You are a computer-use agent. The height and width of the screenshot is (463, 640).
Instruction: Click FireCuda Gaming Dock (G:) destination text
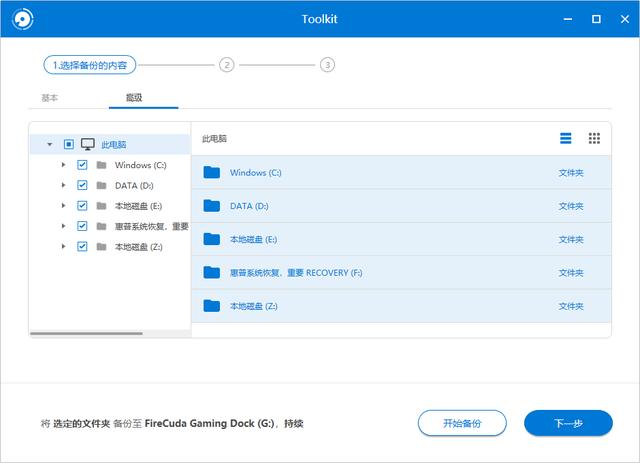[209, 423]
